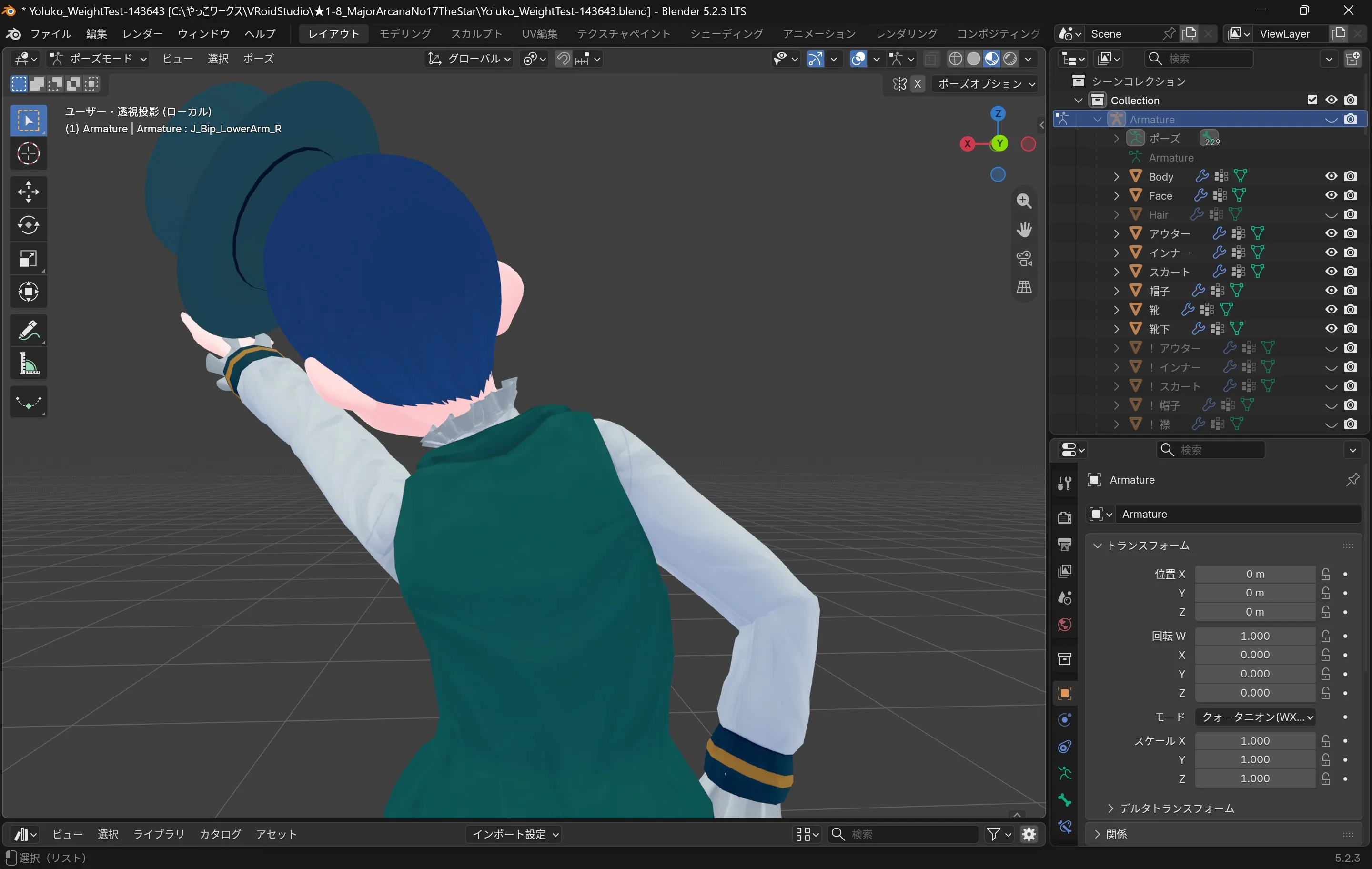1372x869 pixels.
Task: Hide the Face object in viewport
Action: click(1331, 195)
